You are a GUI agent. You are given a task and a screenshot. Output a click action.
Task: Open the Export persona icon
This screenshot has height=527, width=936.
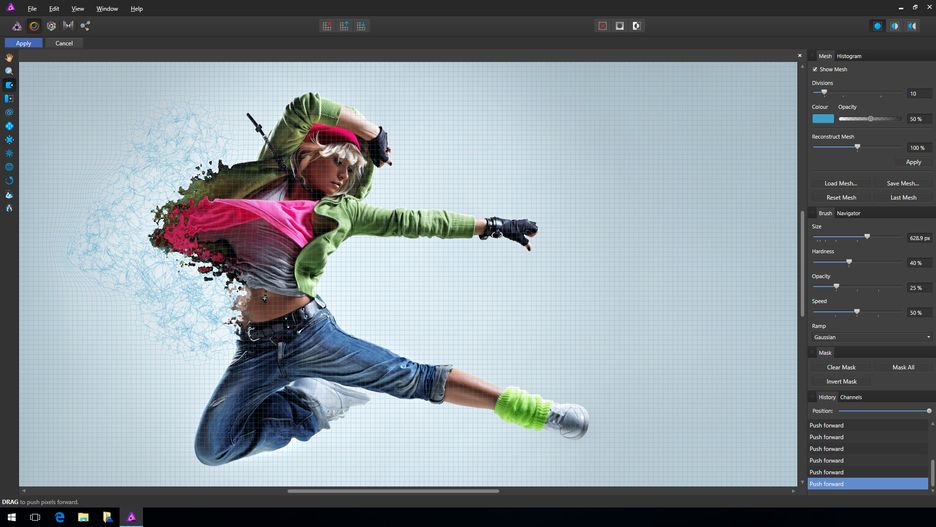tap(85, 26)
